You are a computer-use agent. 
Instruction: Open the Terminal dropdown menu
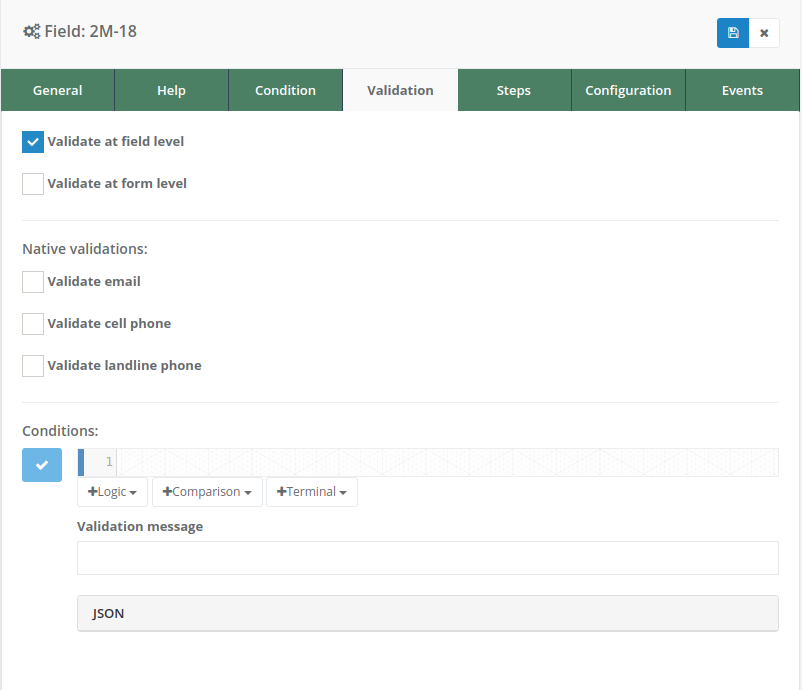312,492
